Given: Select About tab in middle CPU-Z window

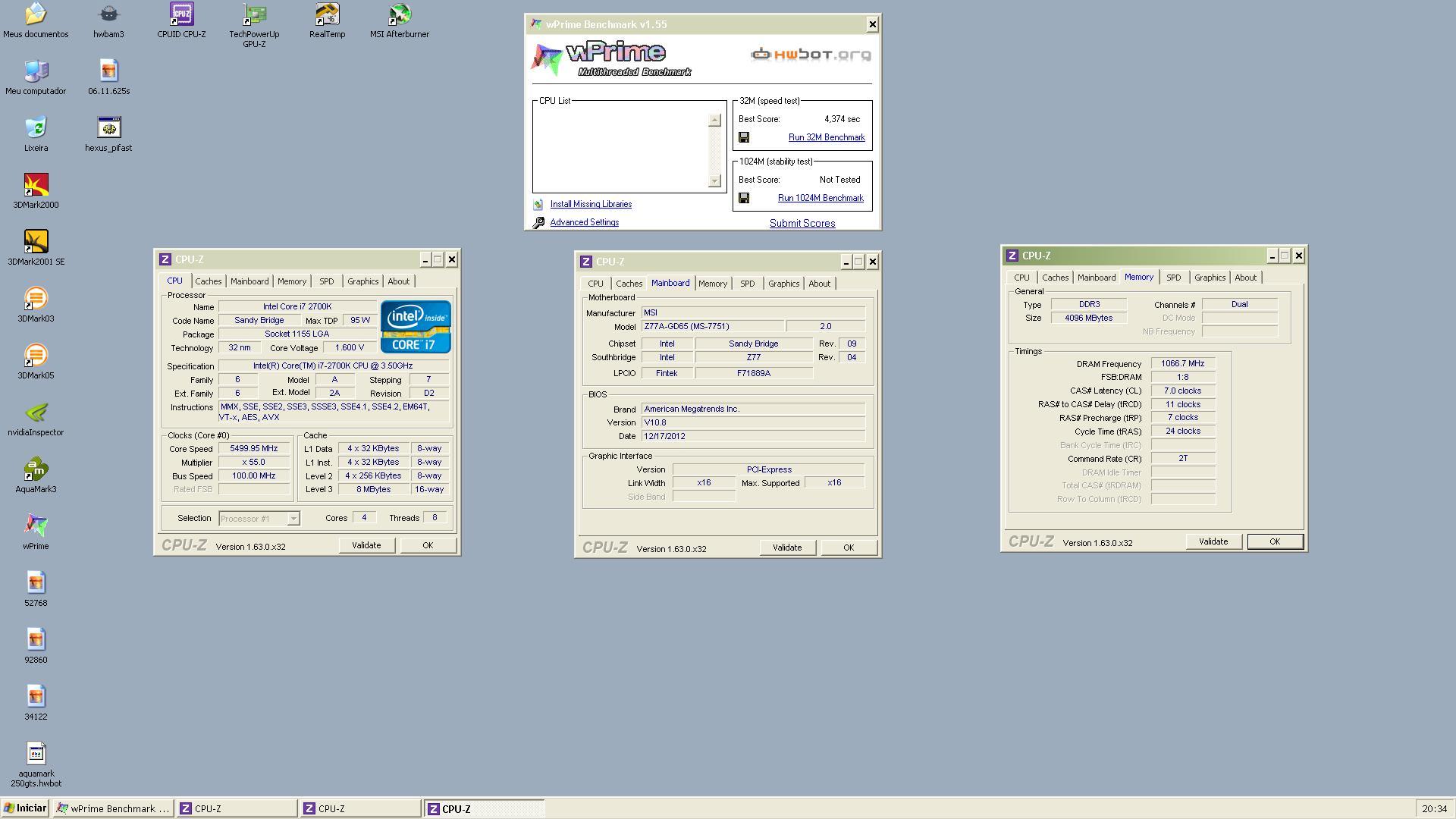Looking at the screenshot, I should [x=819, y=284].
